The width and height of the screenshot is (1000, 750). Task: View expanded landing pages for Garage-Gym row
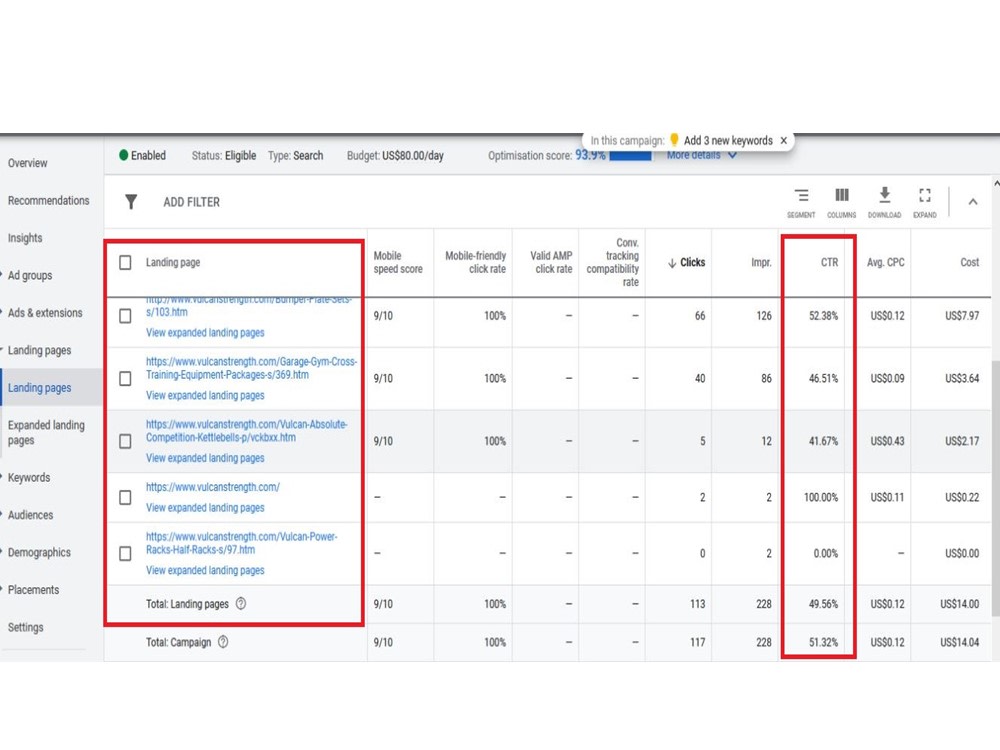point(205,395)
